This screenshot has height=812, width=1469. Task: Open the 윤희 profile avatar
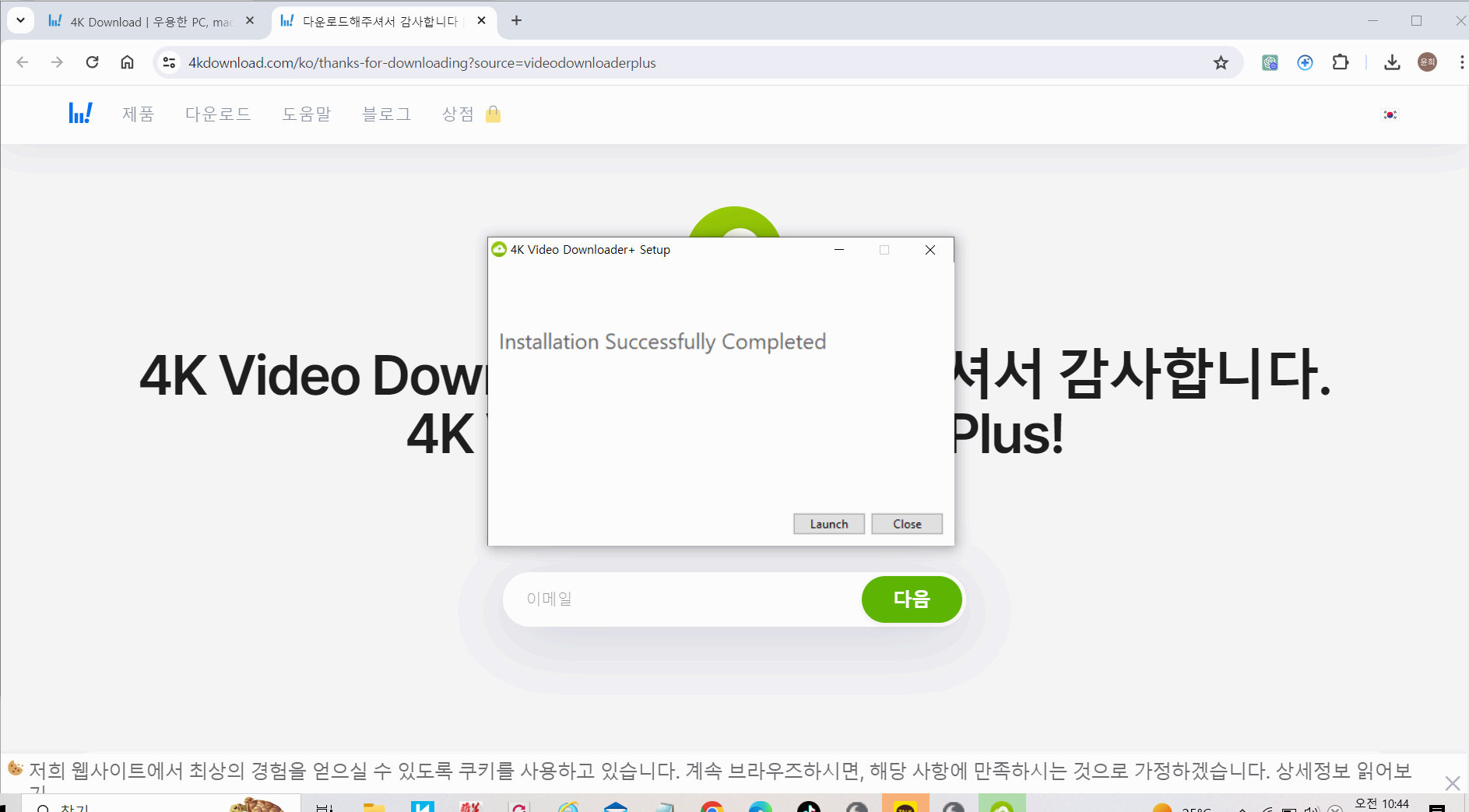click(1427, 62)
